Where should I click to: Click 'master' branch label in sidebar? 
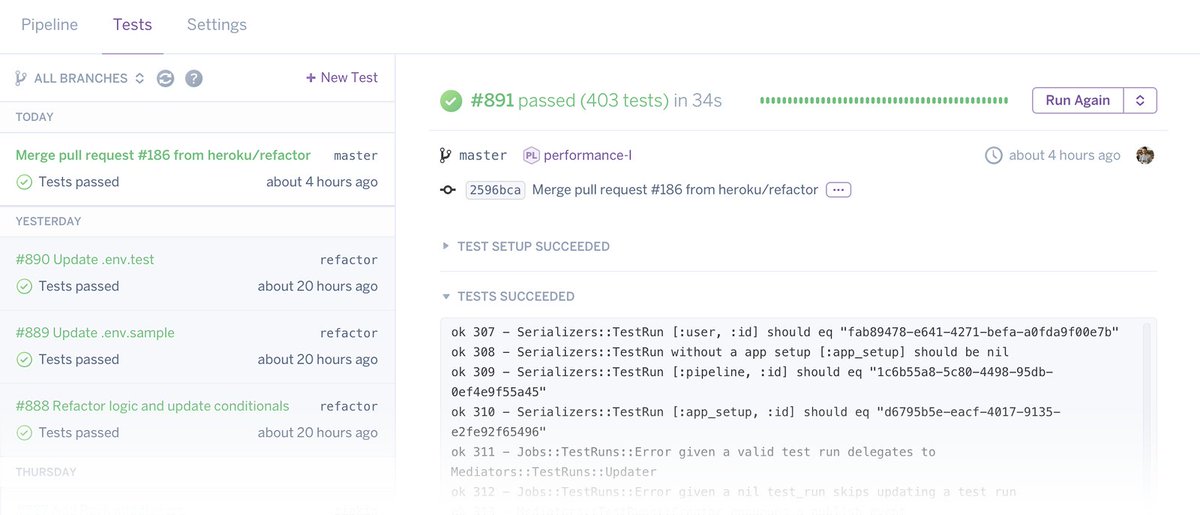355,156
